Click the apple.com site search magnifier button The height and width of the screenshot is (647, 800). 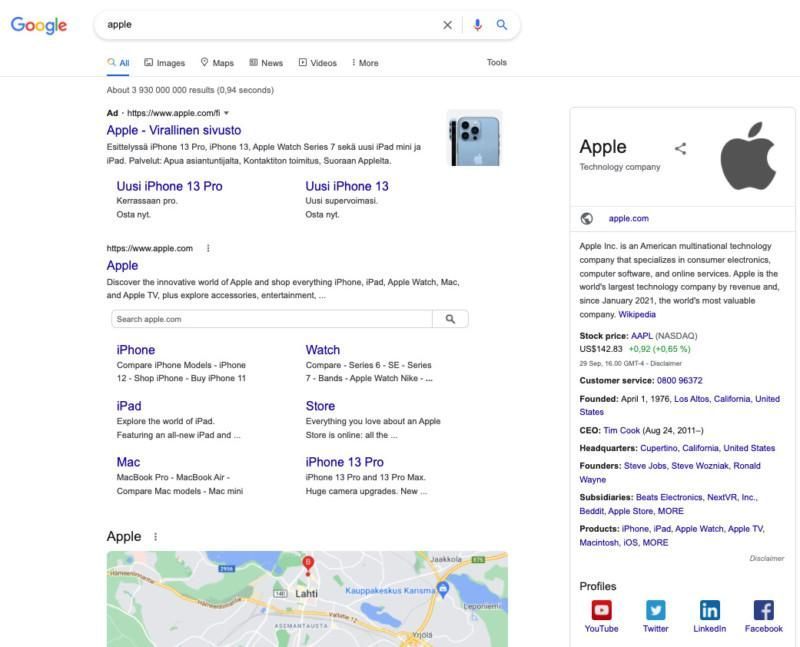(450, 319)
